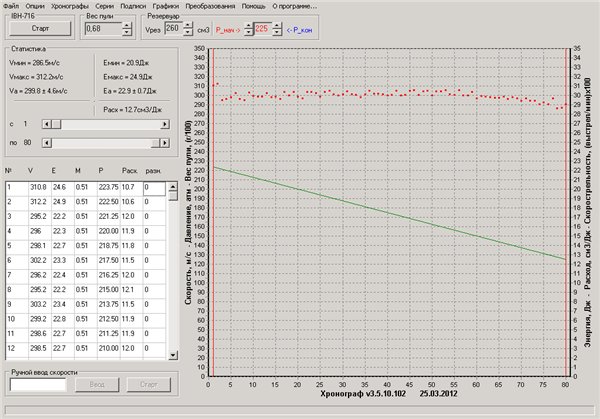This screenshot has width=600, height=419.
Task: Open the Файл menu
Action: point(11,6)
